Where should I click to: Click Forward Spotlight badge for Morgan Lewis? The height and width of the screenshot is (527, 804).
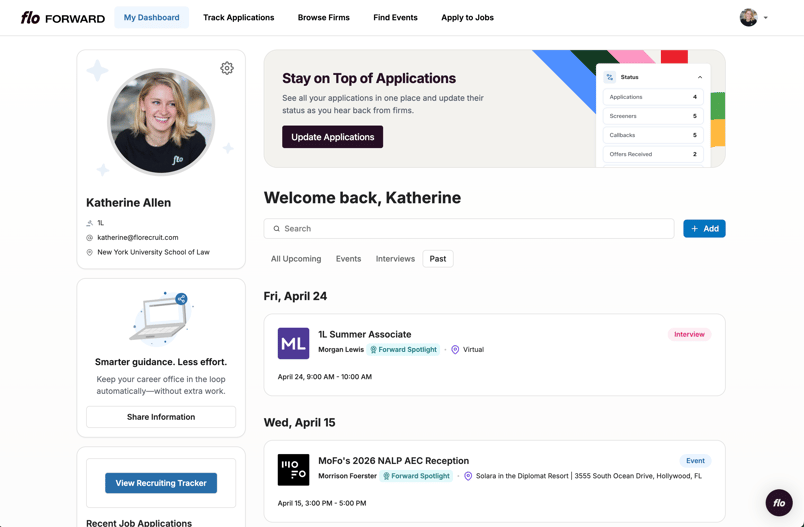click(403, 350)
